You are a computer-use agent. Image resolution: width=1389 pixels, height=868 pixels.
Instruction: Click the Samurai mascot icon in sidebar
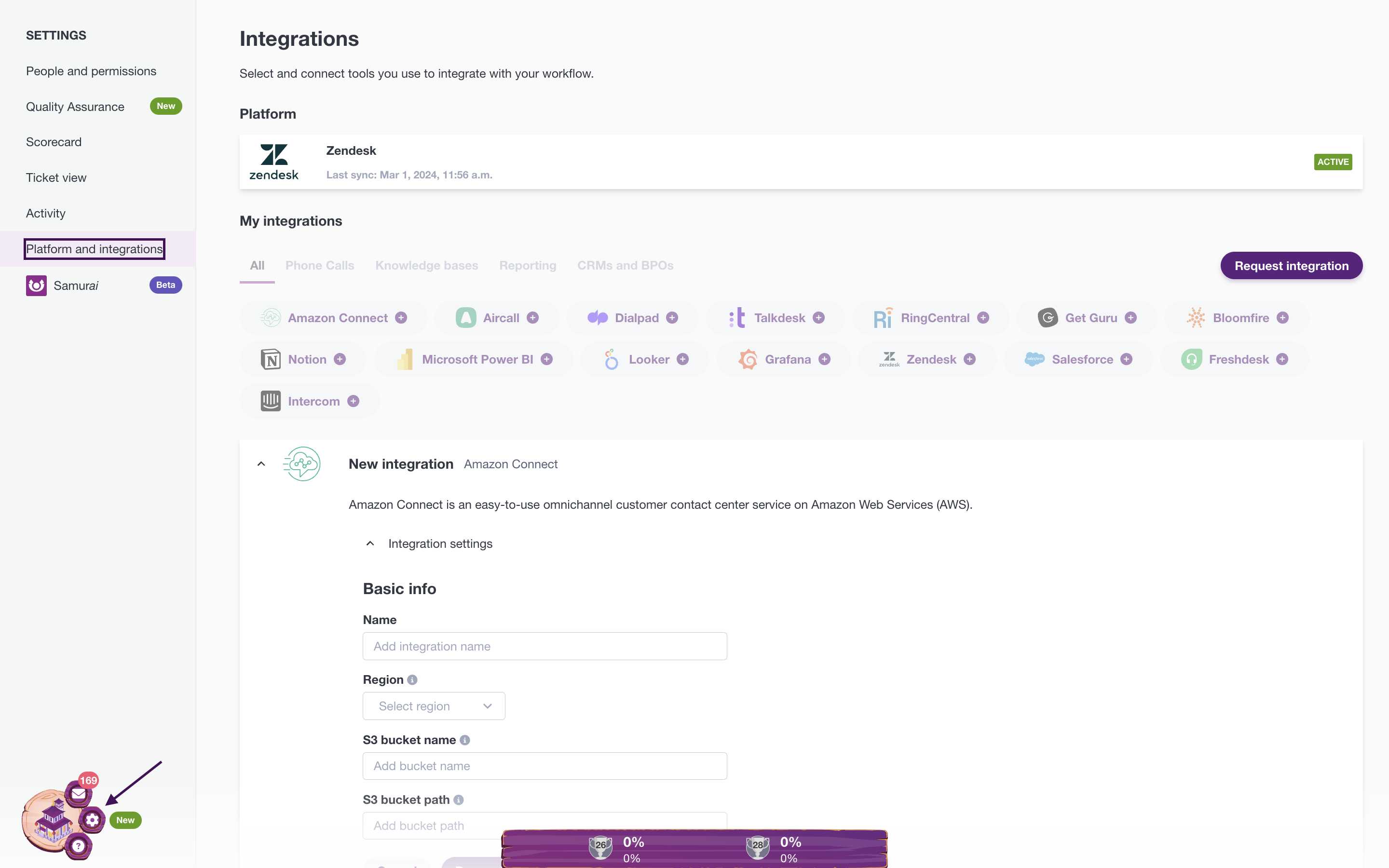click(x=36, y=285)
